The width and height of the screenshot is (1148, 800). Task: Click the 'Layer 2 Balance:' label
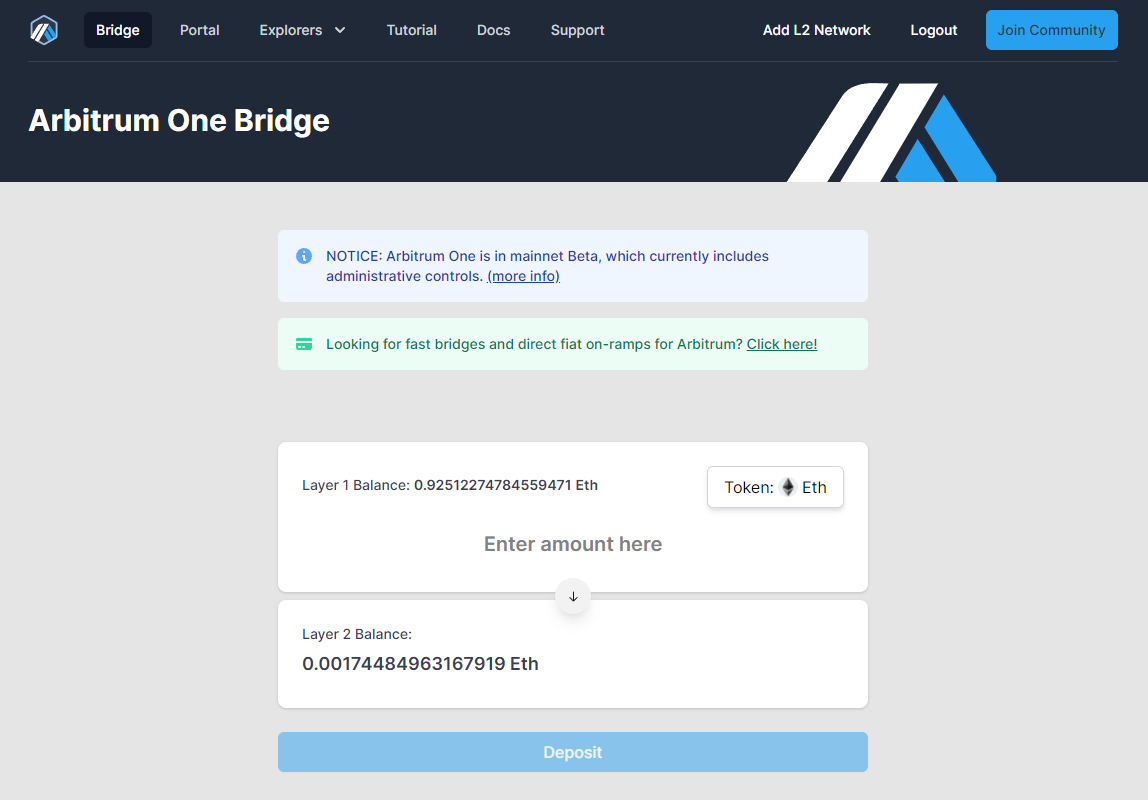(x=357, y=634)
